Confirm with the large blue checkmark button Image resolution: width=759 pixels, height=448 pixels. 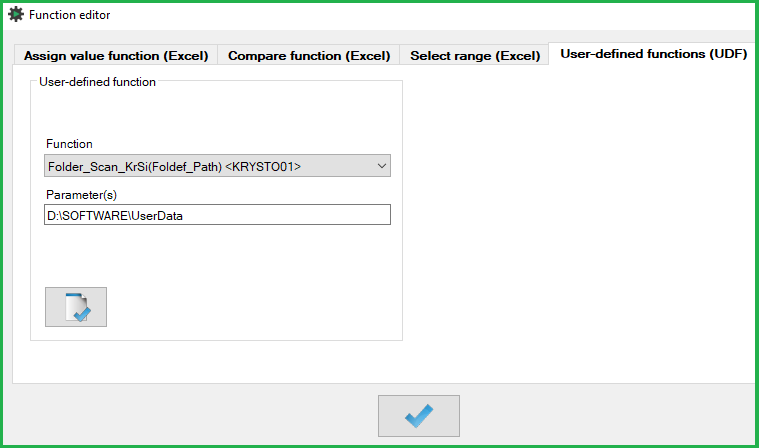pyautogui.click(x=419, y=416)
